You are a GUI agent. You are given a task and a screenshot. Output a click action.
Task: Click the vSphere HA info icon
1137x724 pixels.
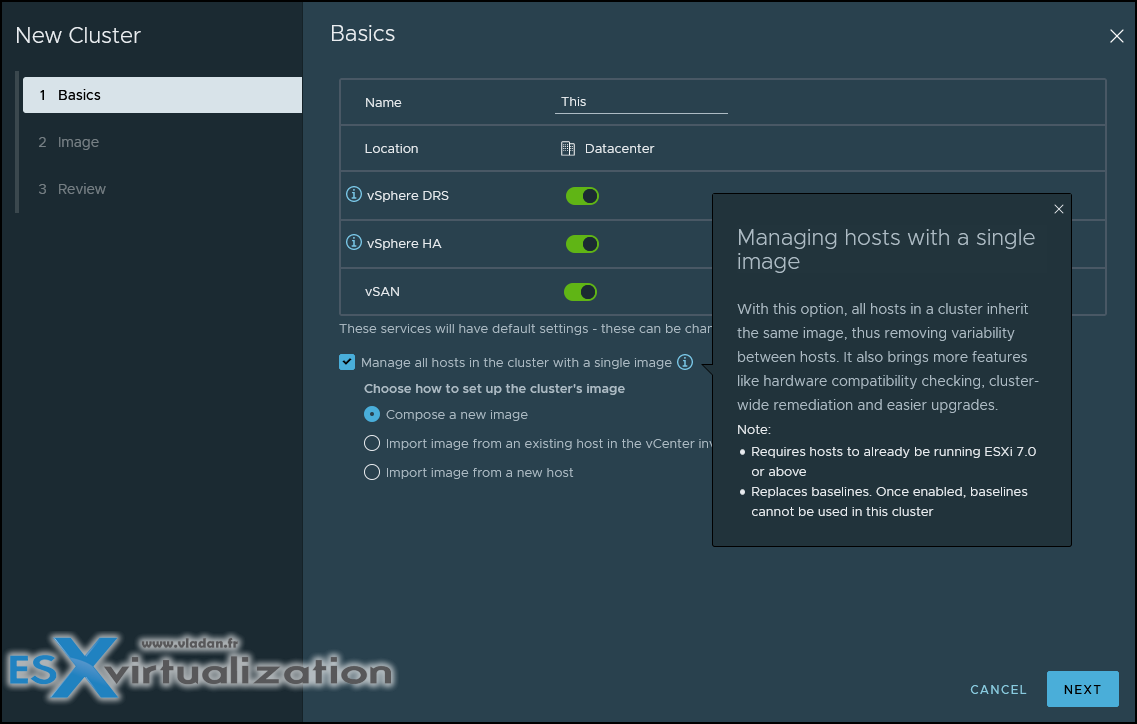(354, 242)
